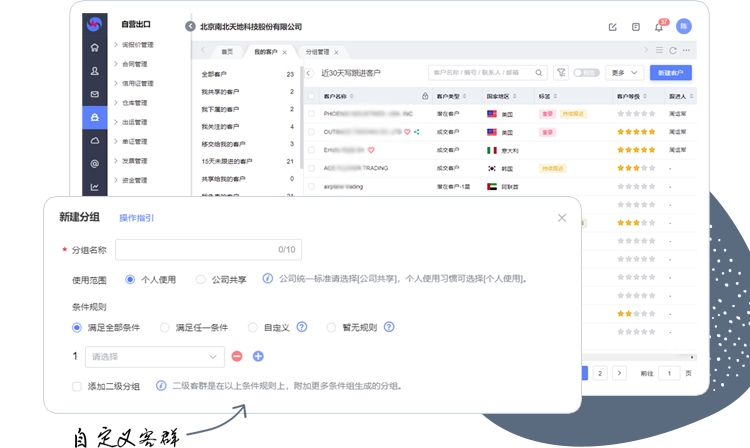Select the 公司共享 radio button
This screenshot has height=448, width=750.
pos(201,279)
